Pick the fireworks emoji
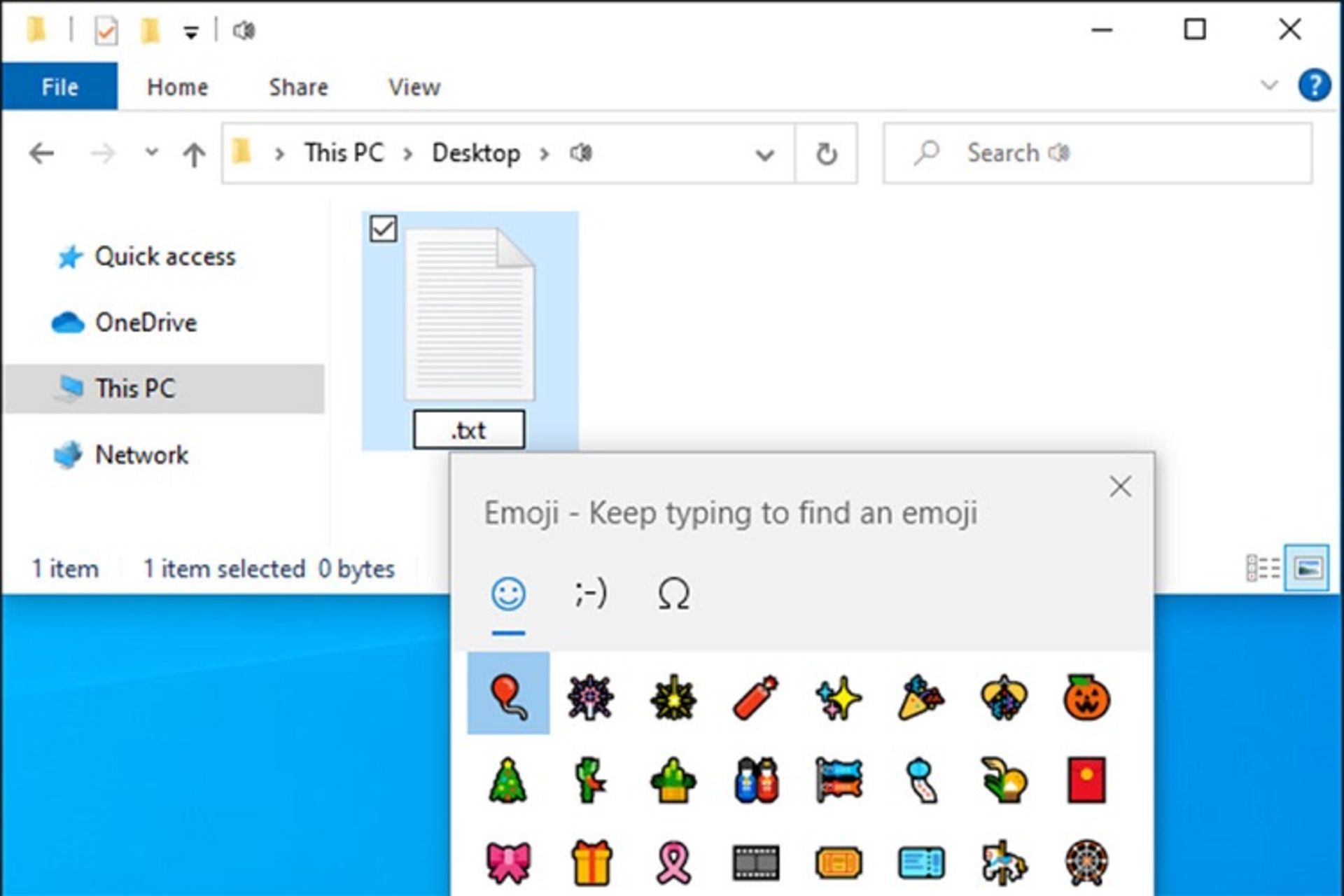1344x896 pixels. (591, 696)
